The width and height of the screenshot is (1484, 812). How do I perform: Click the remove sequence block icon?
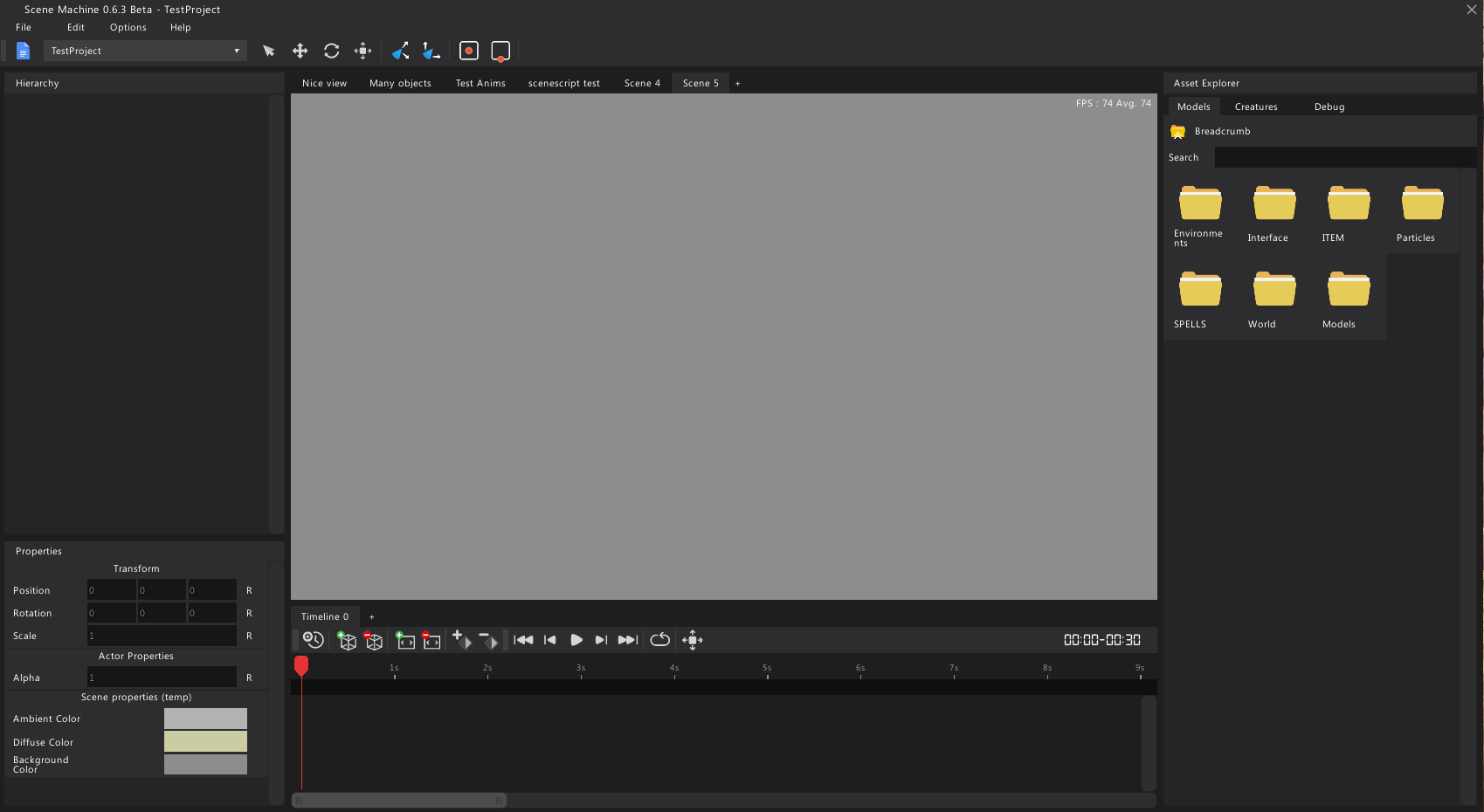pyautogui.click(x=431, y=641)
